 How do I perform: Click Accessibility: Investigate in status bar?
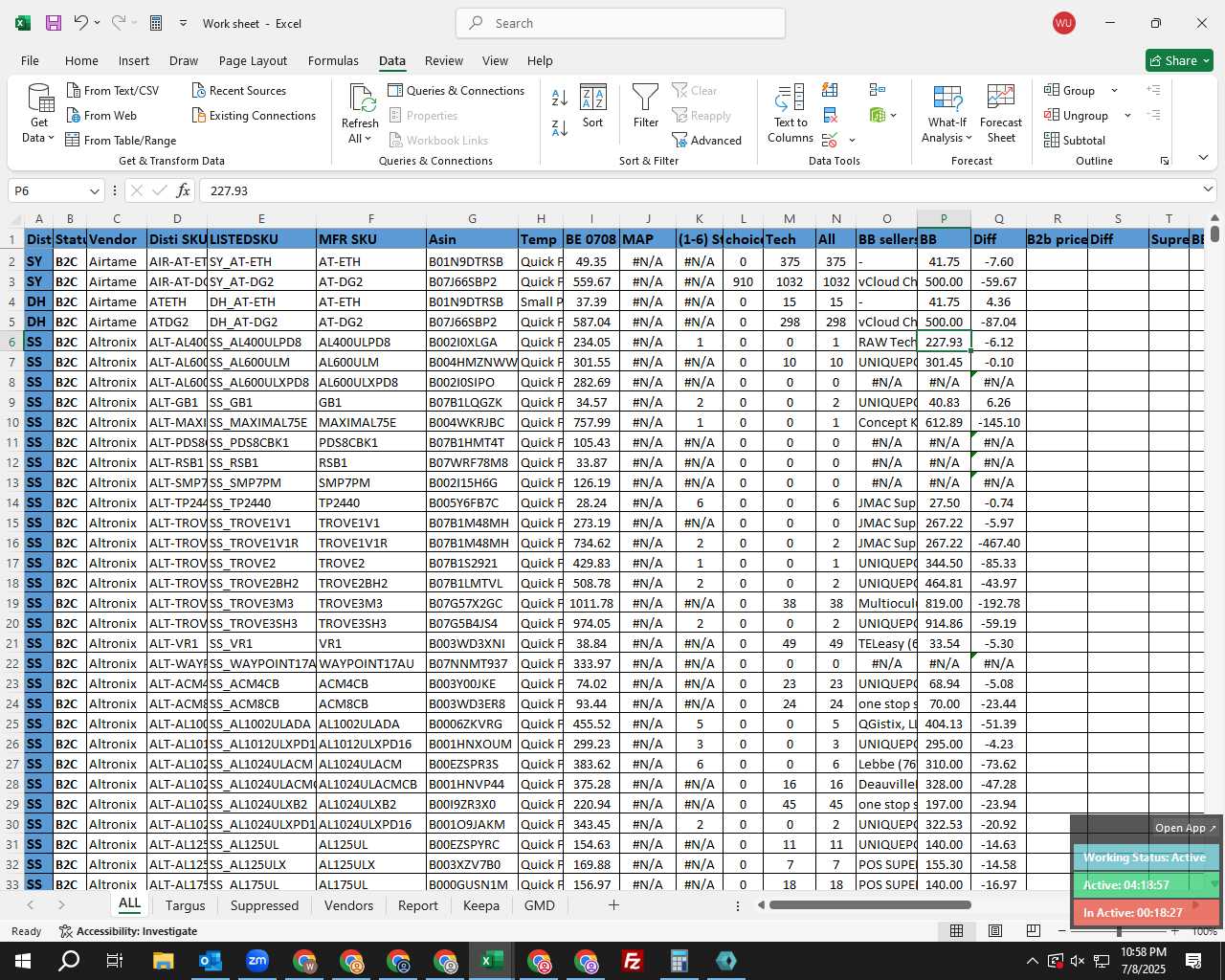click(x=127, y=931)
